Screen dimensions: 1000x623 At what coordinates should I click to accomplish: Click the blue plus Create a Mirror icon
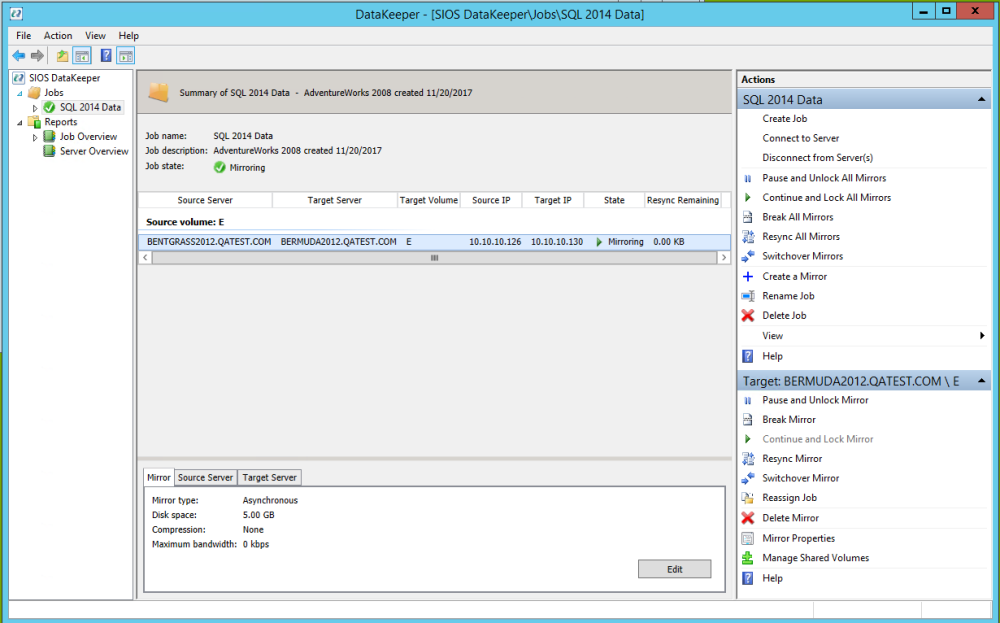click(748, 277)
